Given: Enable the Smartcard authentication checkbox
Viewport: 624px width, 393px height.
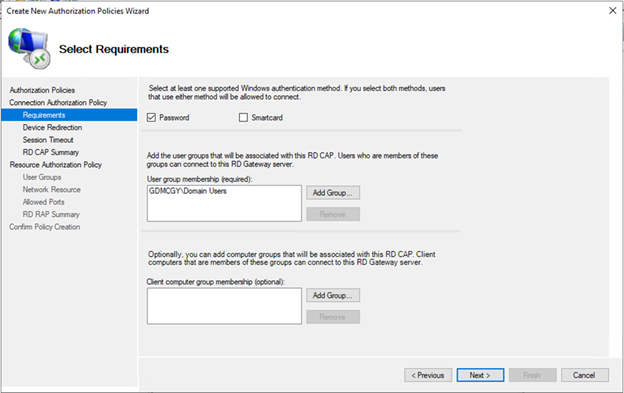Looking at the screenshot, I should coord(243,117).
